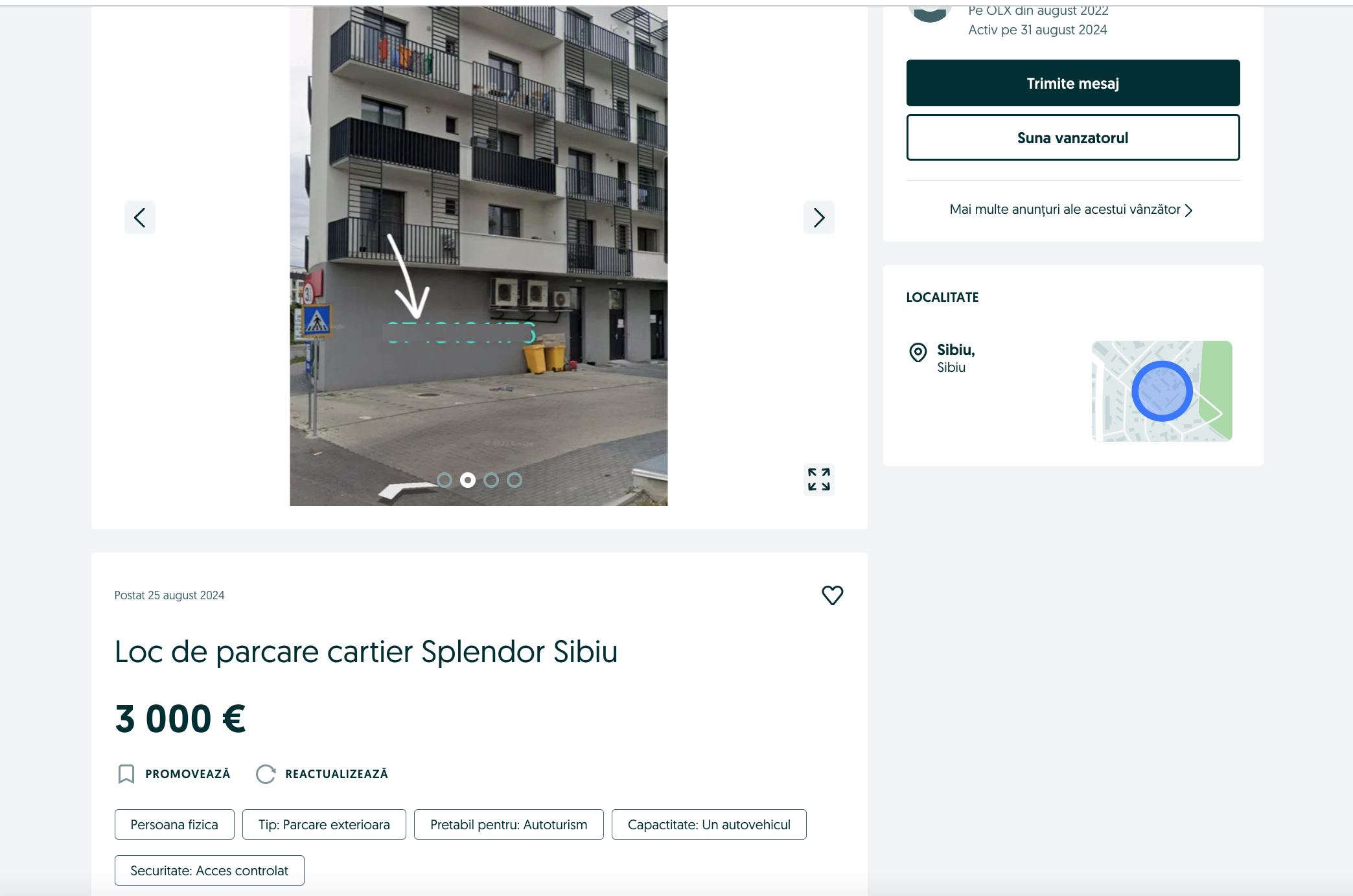Click the Trimite mesaj button

click(x=1073, y=83)
